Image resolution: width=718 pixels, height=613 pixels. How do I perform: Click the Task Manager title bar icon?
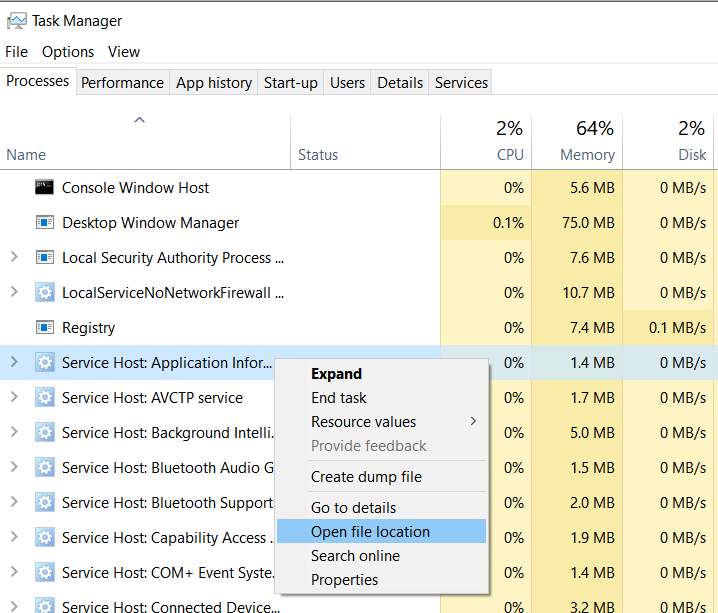pos(16,20)
